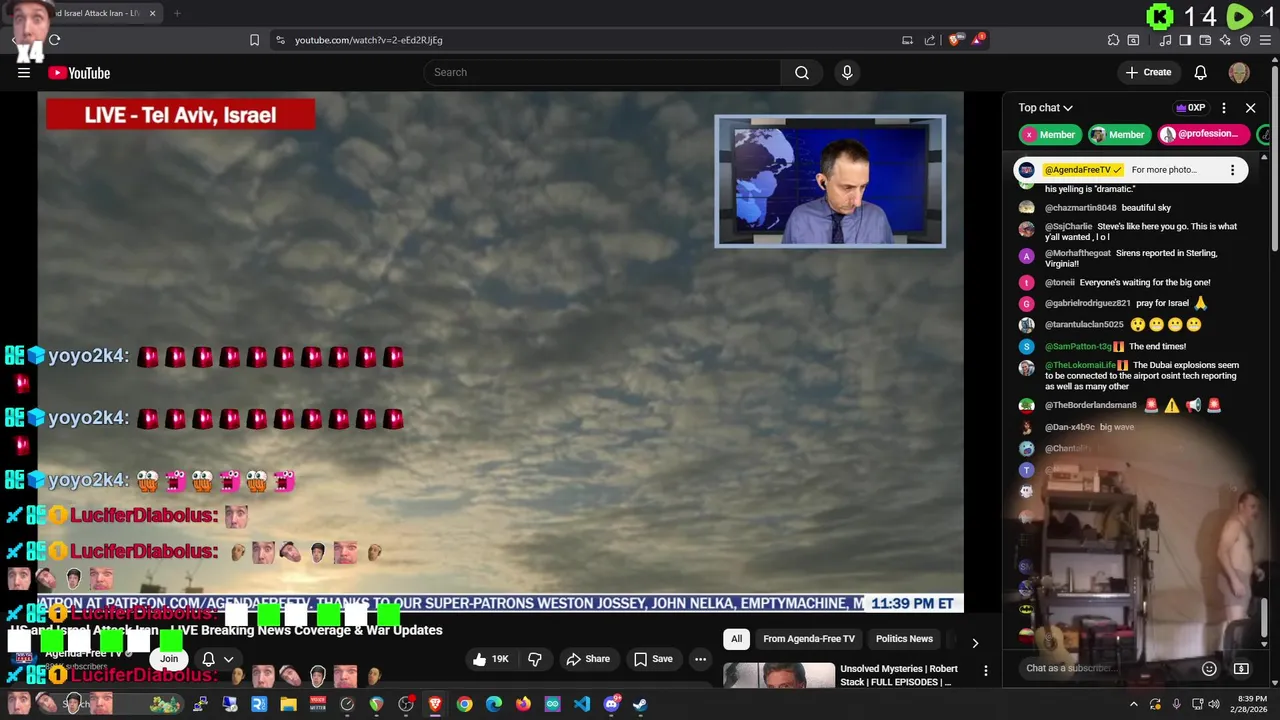Click the @profession... member chip in chat
Viewport: 1280px width, 720px height.
coord(1204,134)
